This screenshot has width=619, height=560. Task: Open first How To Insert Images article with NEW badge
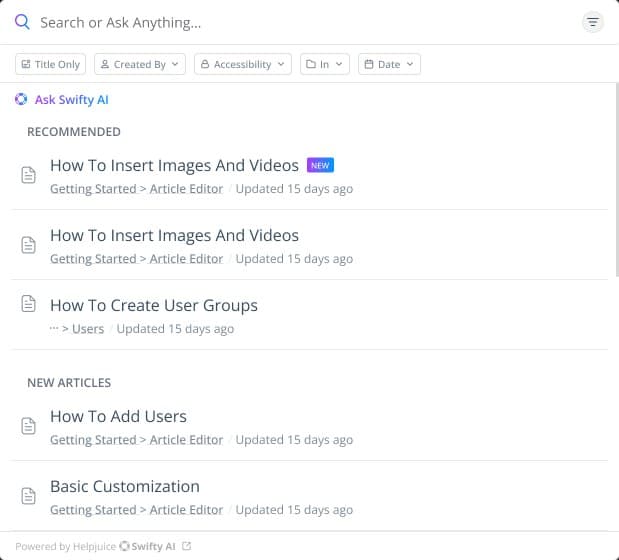tap(174, 165)
